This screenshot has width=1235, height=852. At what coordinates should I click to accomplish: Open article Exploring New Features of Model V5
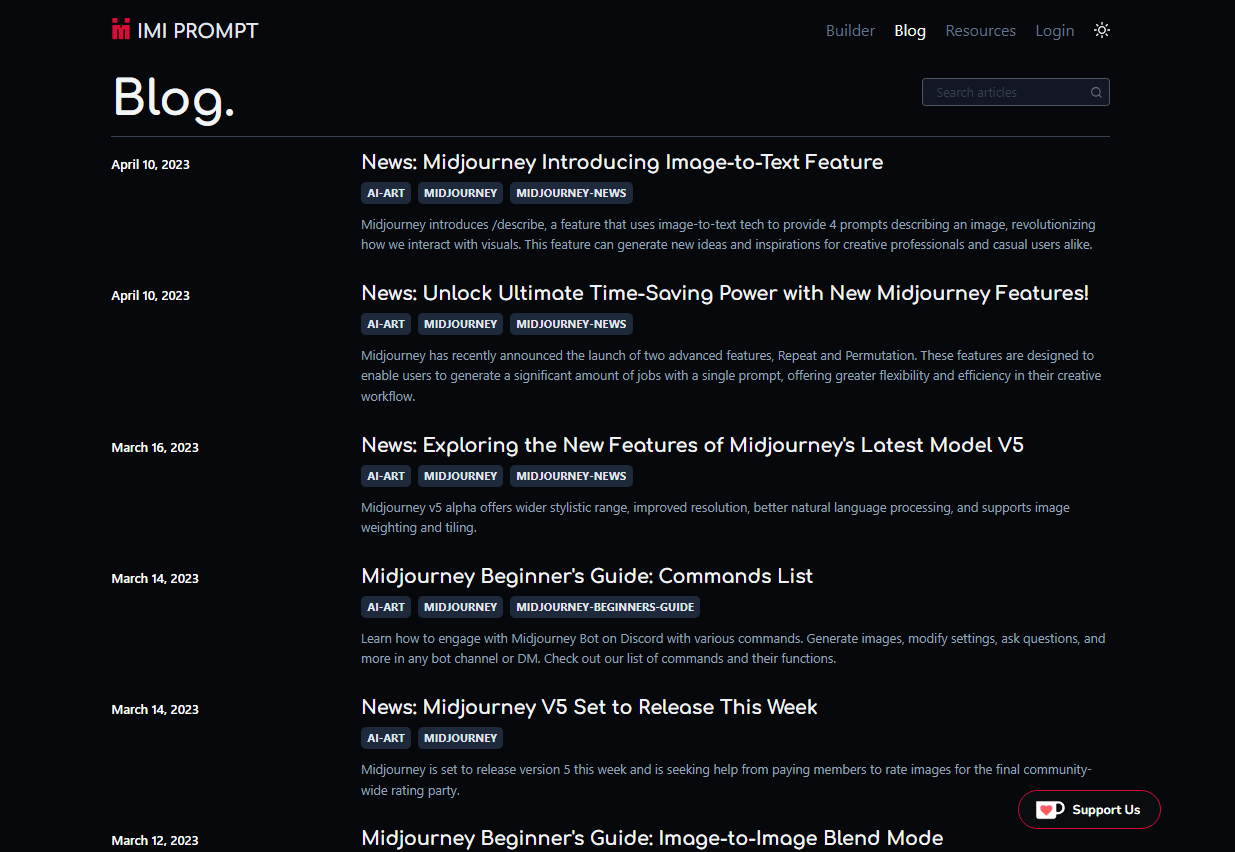692,445
